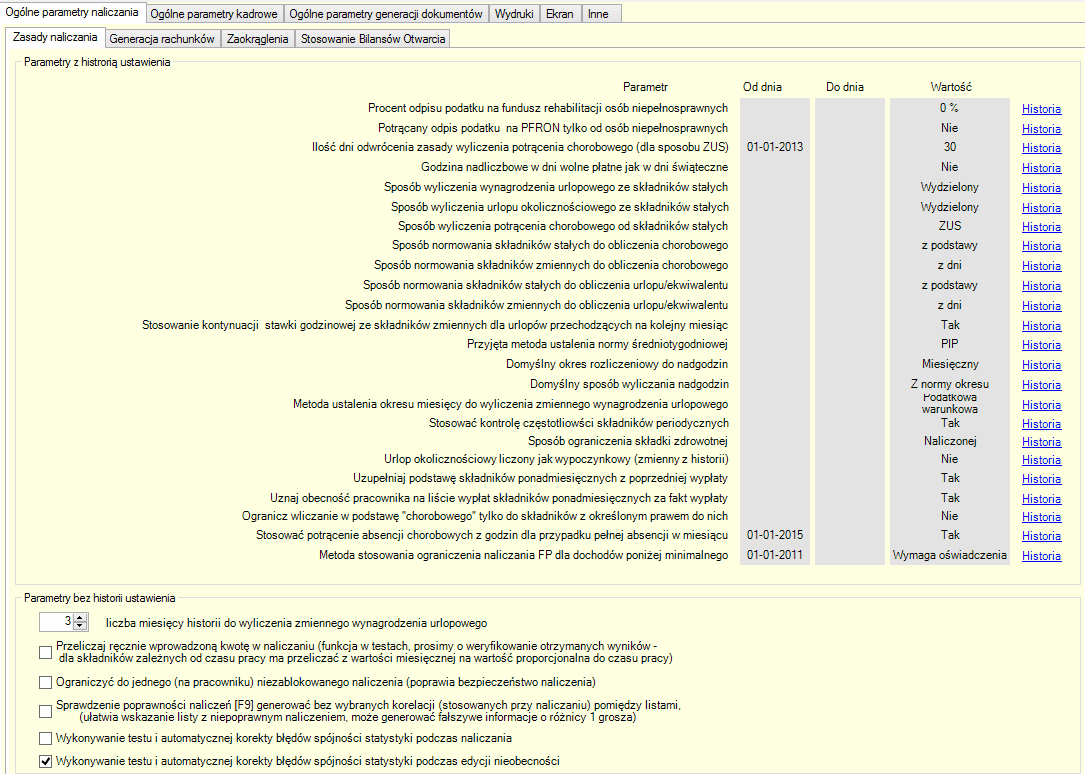Open Historia for normowania składników zmiennych chorobowego
1085x774 pixels.
(x=1041, y=266)
